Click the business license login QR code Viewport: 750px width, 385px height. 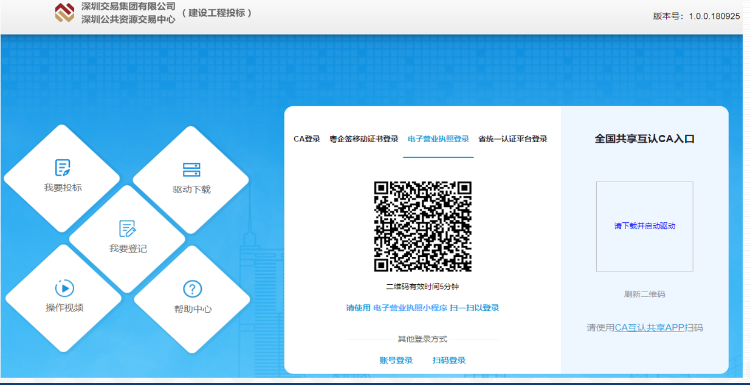pyautogui.click(x=423, y=227)
